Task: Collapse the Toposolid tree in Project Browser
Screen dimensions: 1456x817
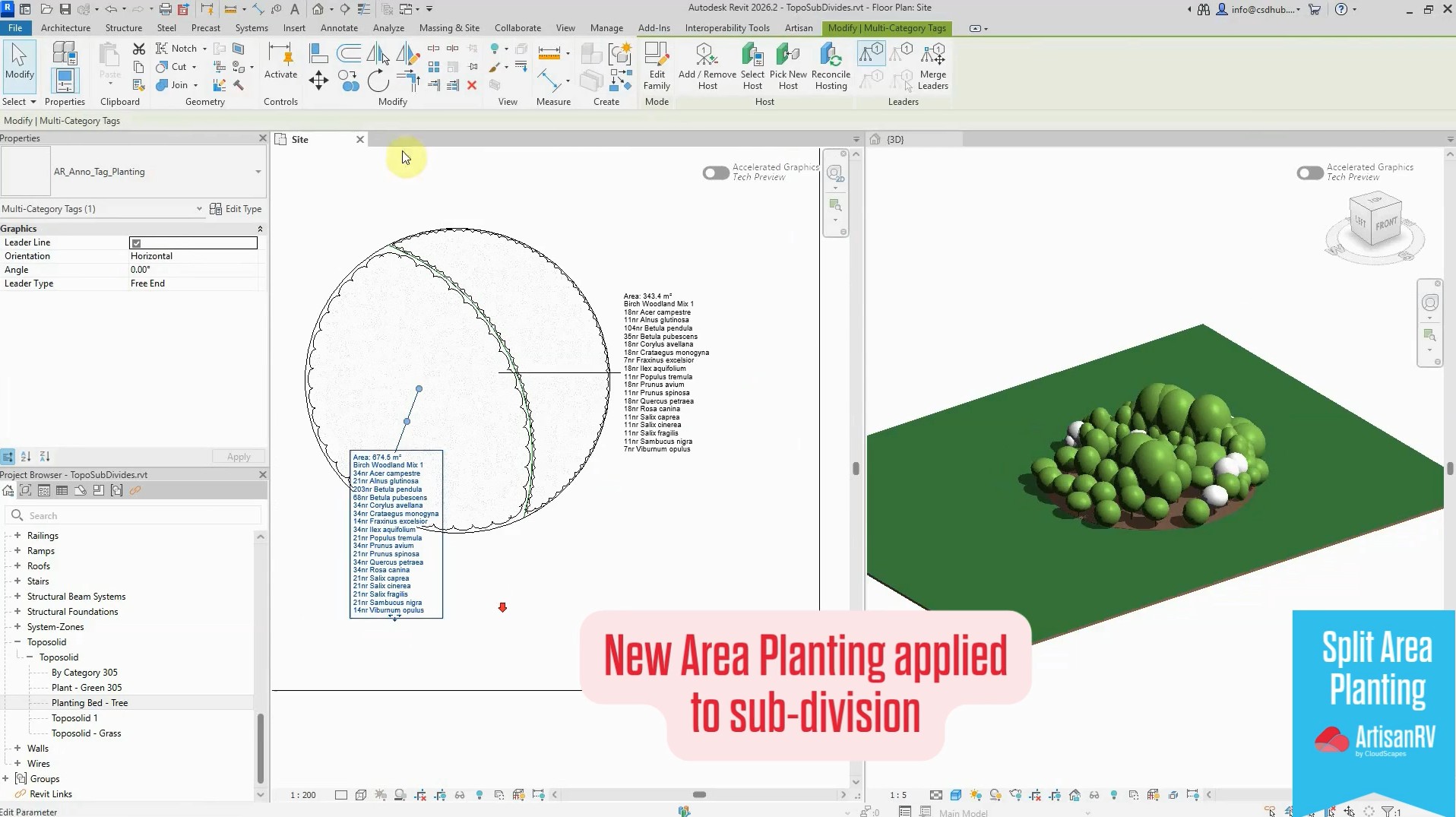Action: 17,641
